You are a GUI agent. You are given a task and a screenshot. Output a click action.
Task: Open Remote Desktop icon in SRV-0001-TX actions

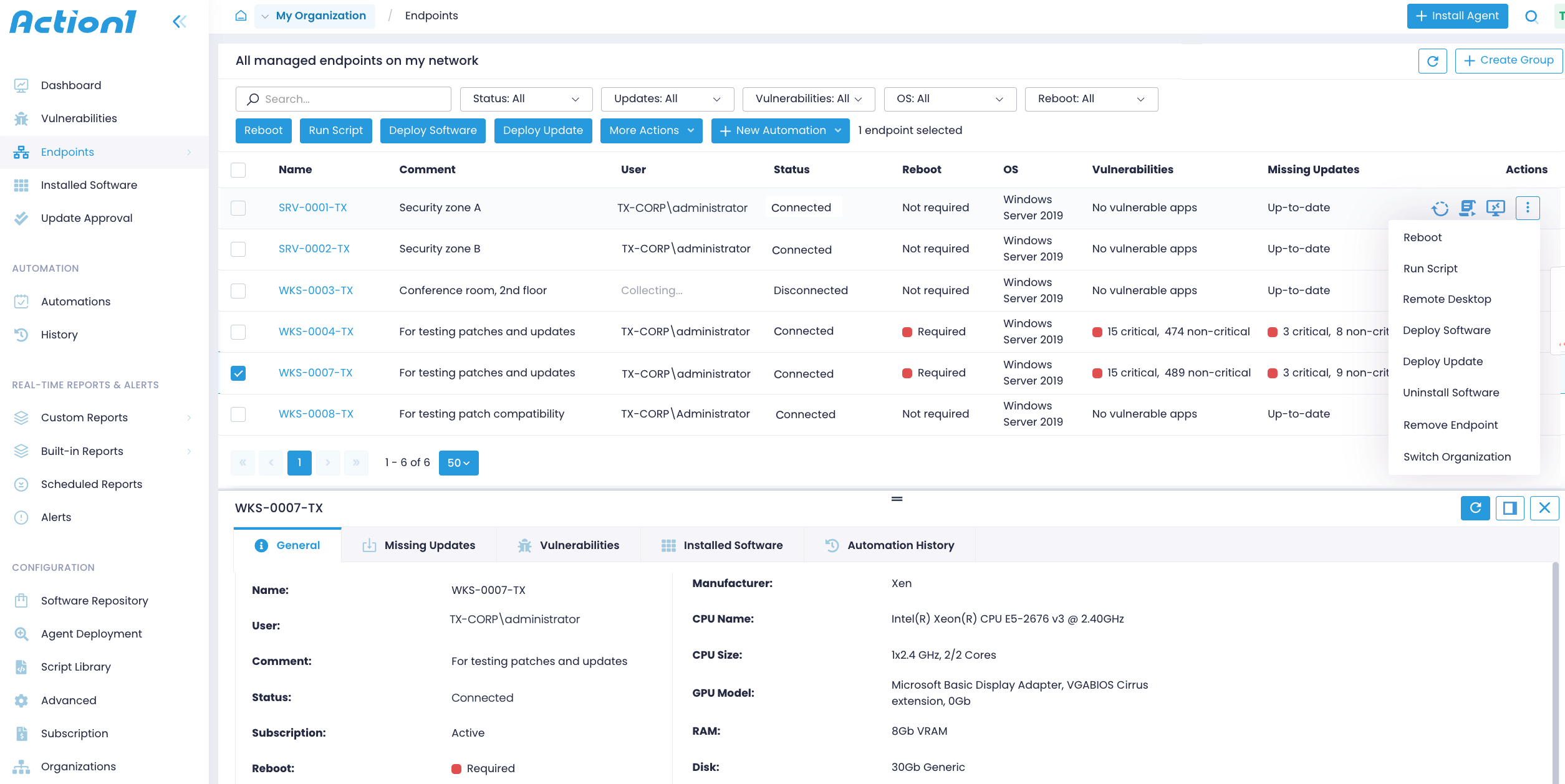[x=1496, y=208]
